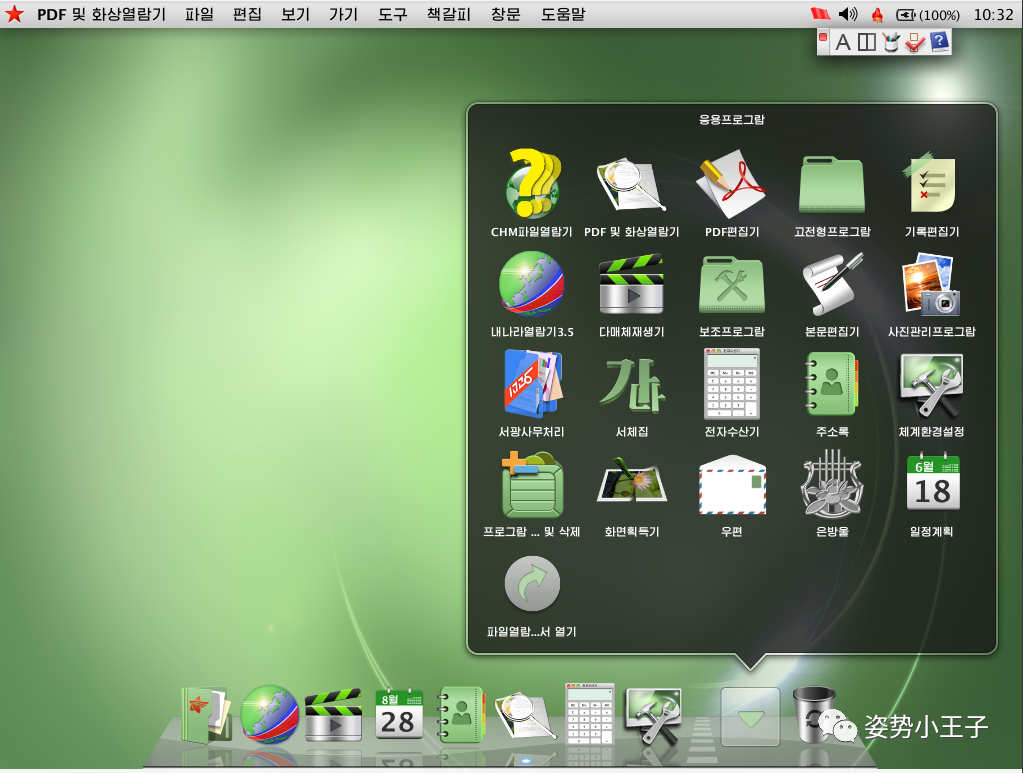The width and height of the screenshot is (1023, 773).
Task: Click the blue help book icon on input toolbar
Action: coord(939,42)
